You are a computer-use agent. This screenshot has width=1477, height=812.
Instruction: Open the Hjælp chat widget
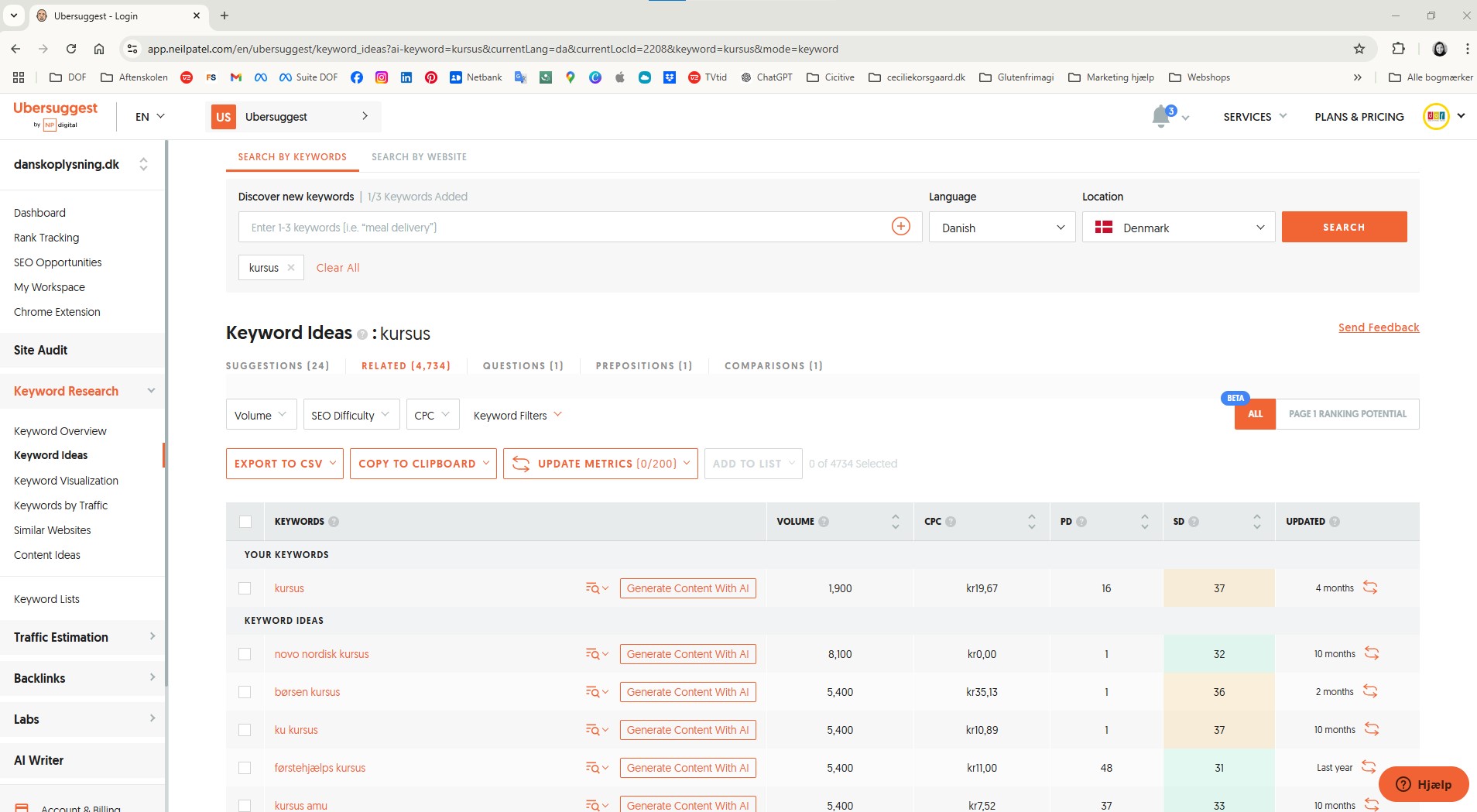click(x=1423, y=784)
